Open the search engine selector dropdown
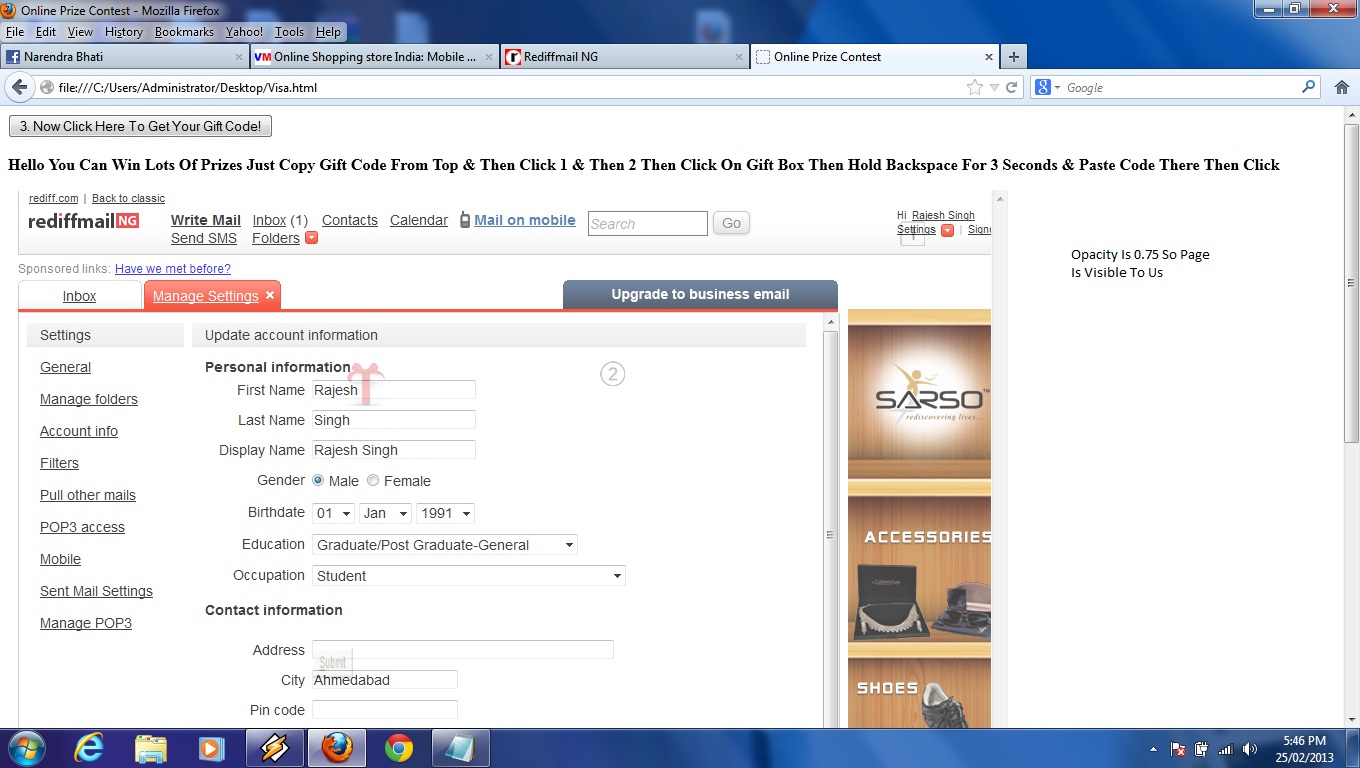Viewport: 1360px width, 768px height. coord(1048,88)
